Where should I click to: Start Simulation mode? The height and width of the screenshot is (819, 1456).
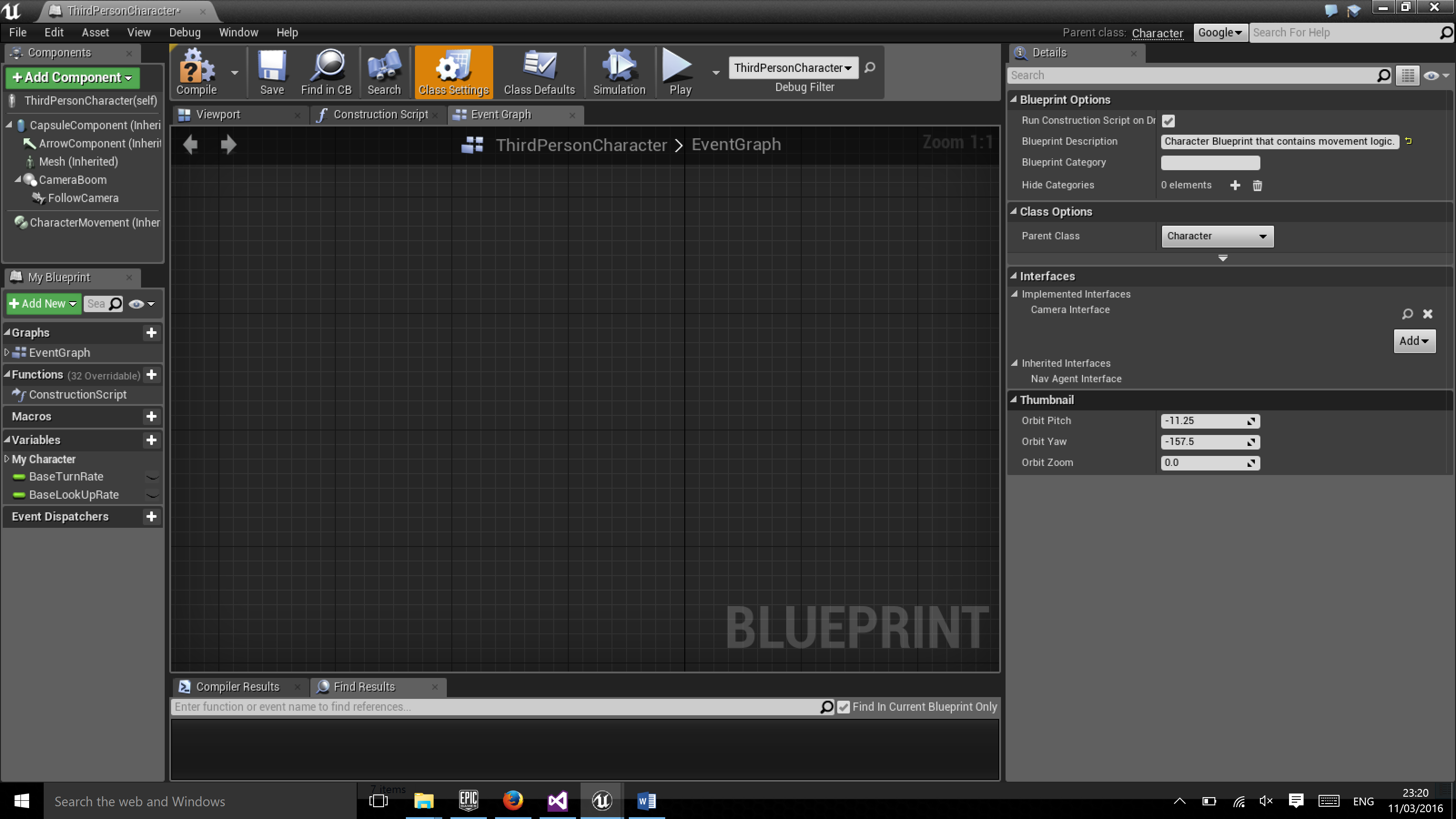click(x=619, y=72)
